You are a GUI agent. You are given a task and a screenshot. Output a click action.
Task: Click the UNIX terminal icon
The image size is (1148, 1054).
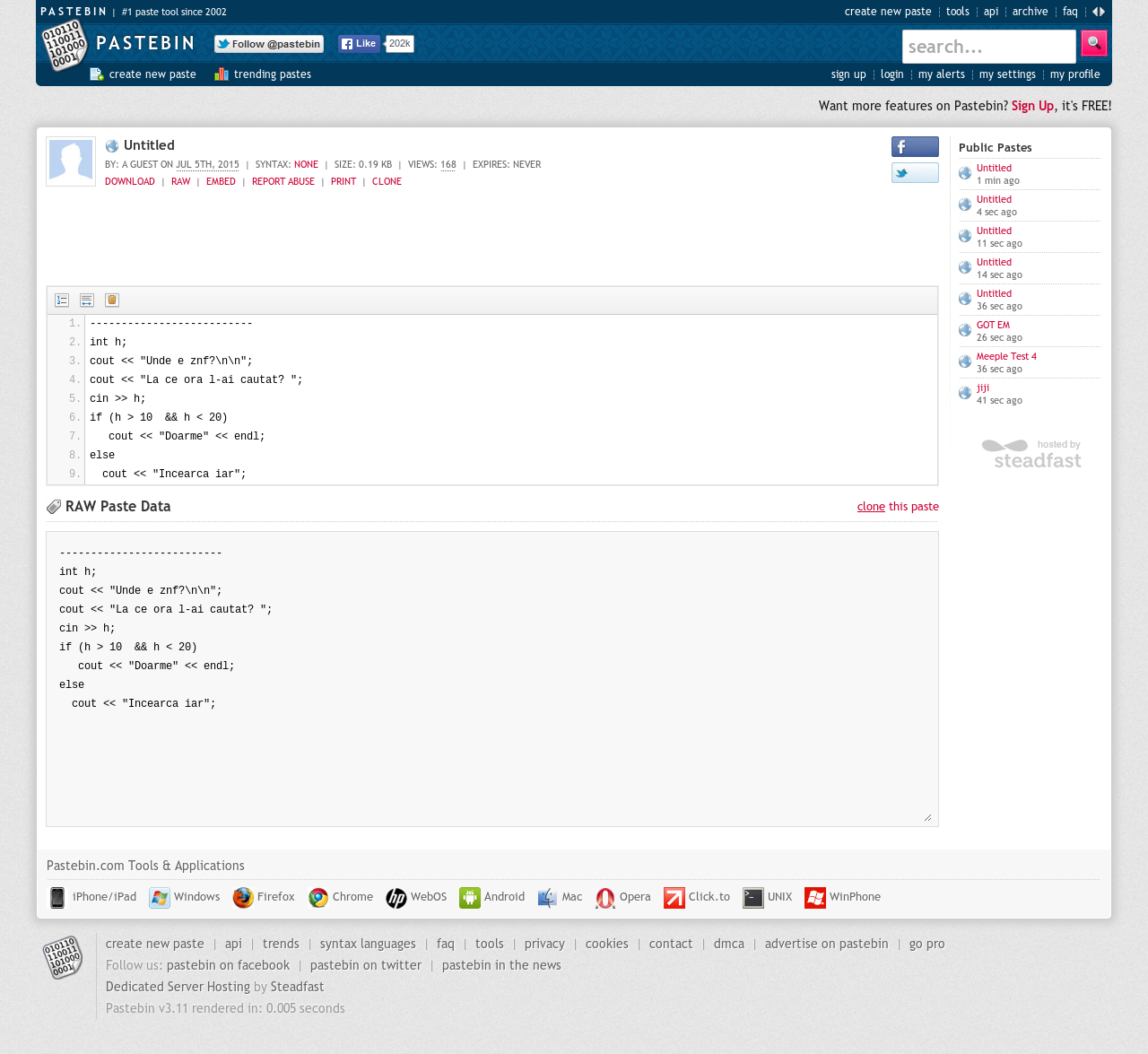(x=753, y=898)
